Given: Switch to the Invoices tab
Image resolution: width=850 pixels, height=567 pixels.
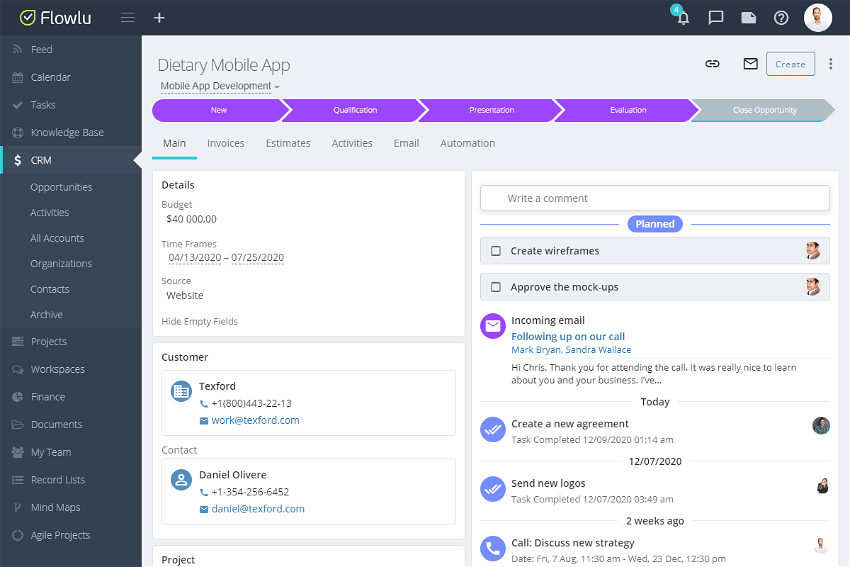Looking at the screenshot, I should (225, 143).
